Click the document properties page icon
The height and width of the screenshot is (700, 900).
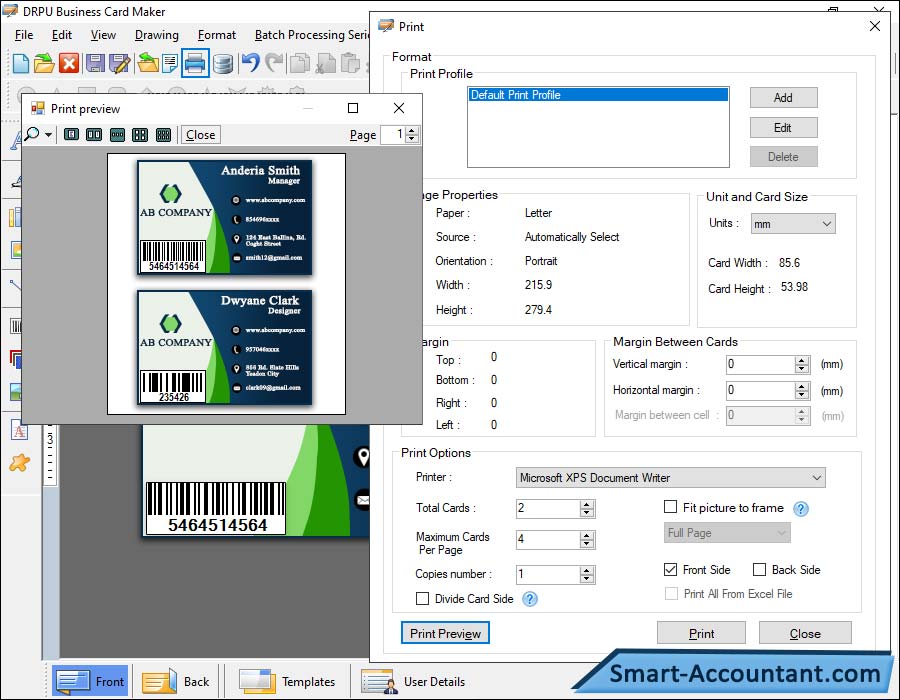tap(170, 63)
